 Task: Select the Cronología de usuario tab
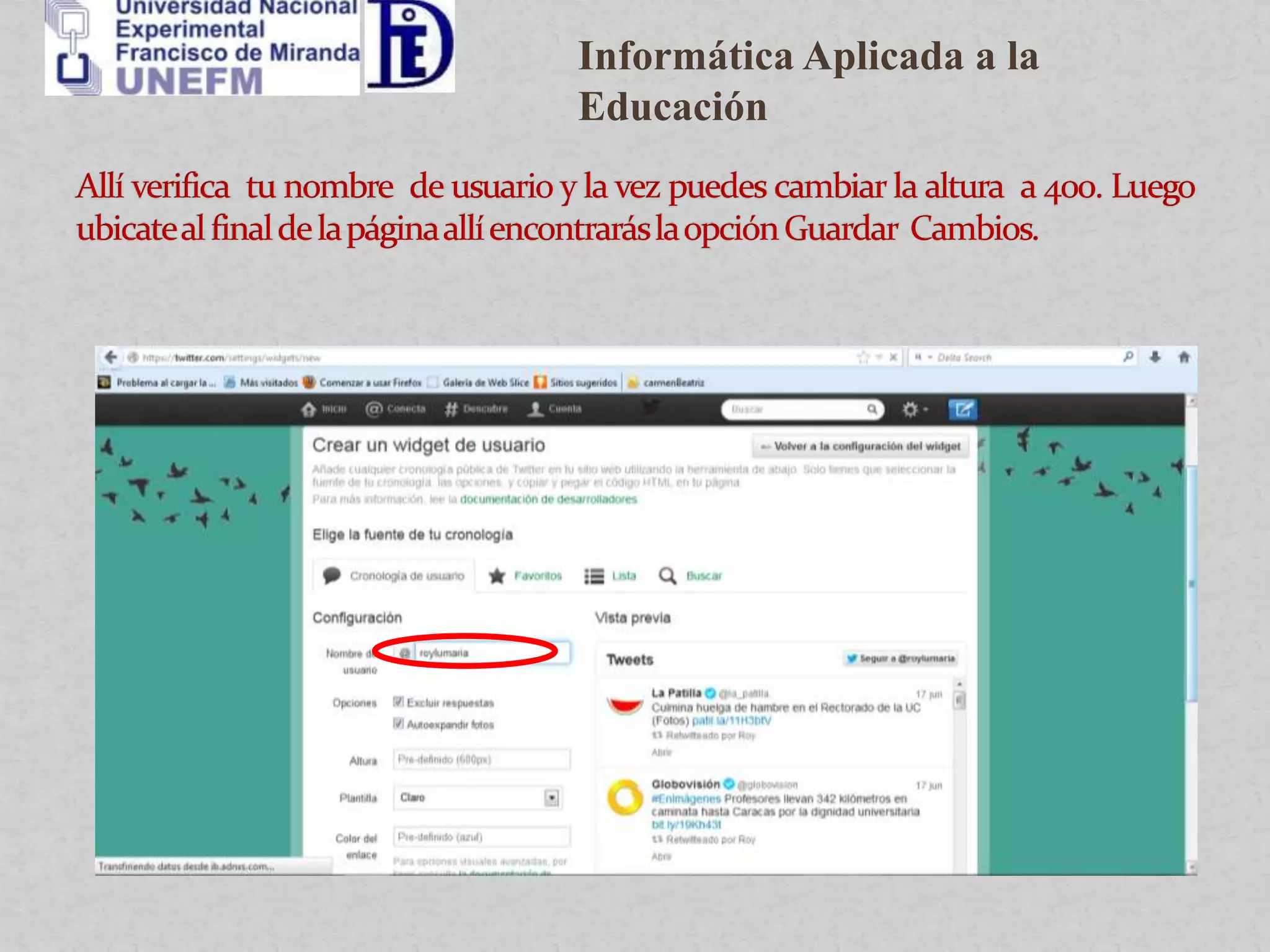(x=394, y=576)
